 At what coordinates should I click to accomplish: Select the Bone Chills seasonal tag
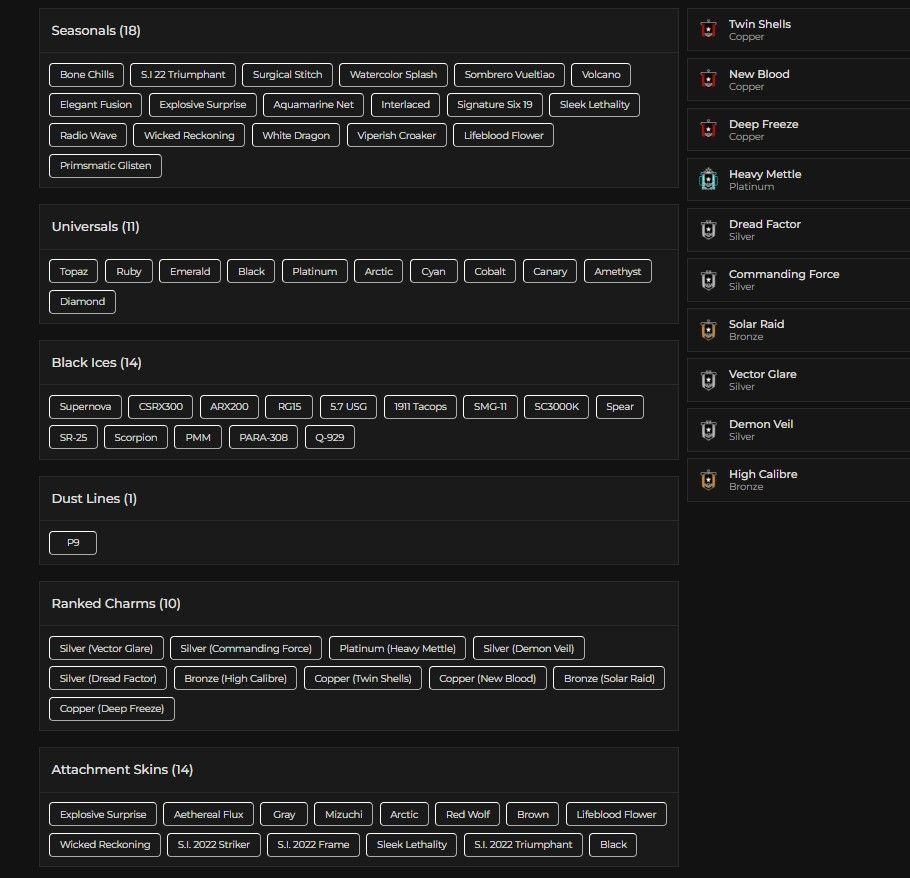[86, 74]
